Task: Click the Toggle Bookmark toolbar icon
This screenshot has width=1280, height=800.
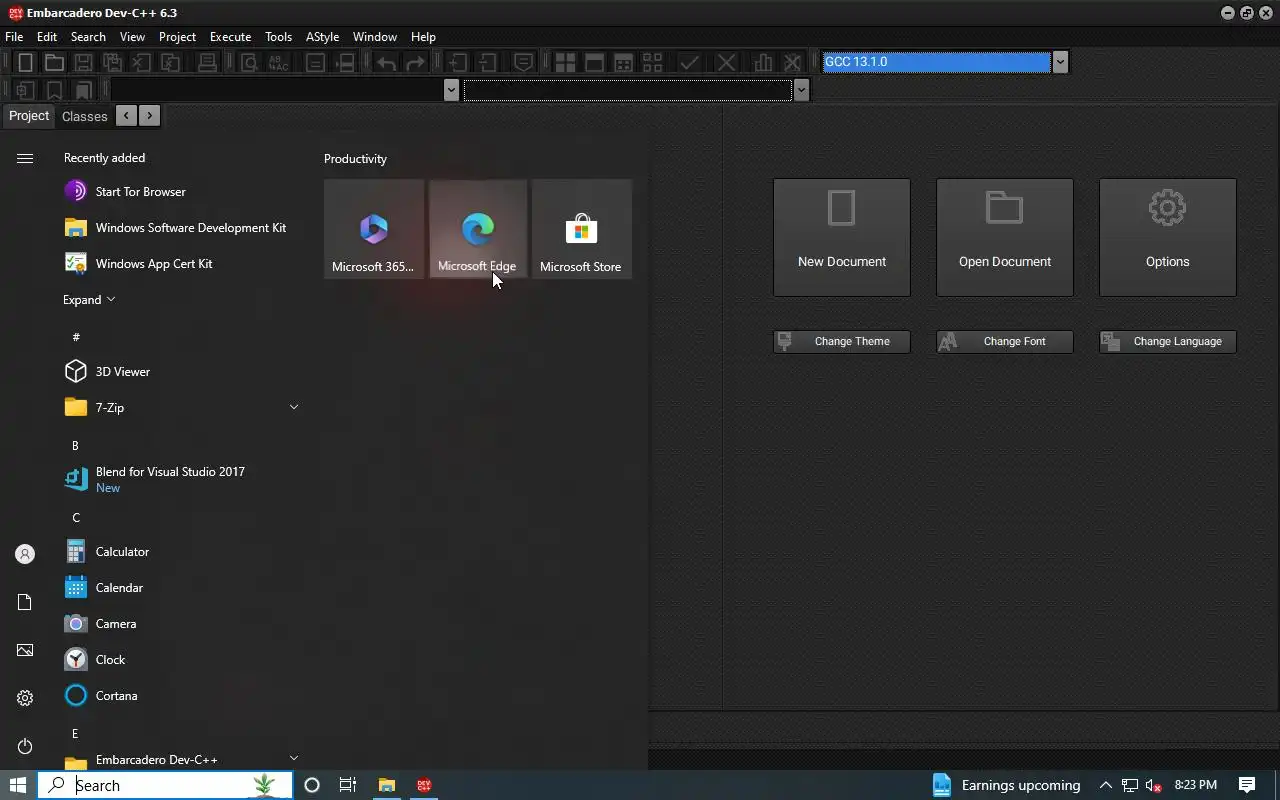Action: tap(55, 90)
